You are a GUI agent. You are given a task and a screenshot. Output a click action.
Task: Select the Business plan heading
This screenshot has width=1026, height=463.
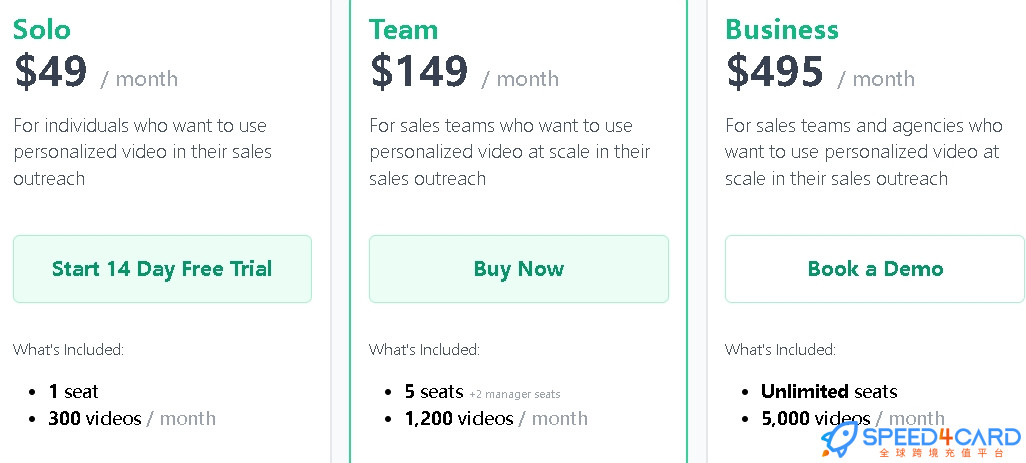pos(781,29)
